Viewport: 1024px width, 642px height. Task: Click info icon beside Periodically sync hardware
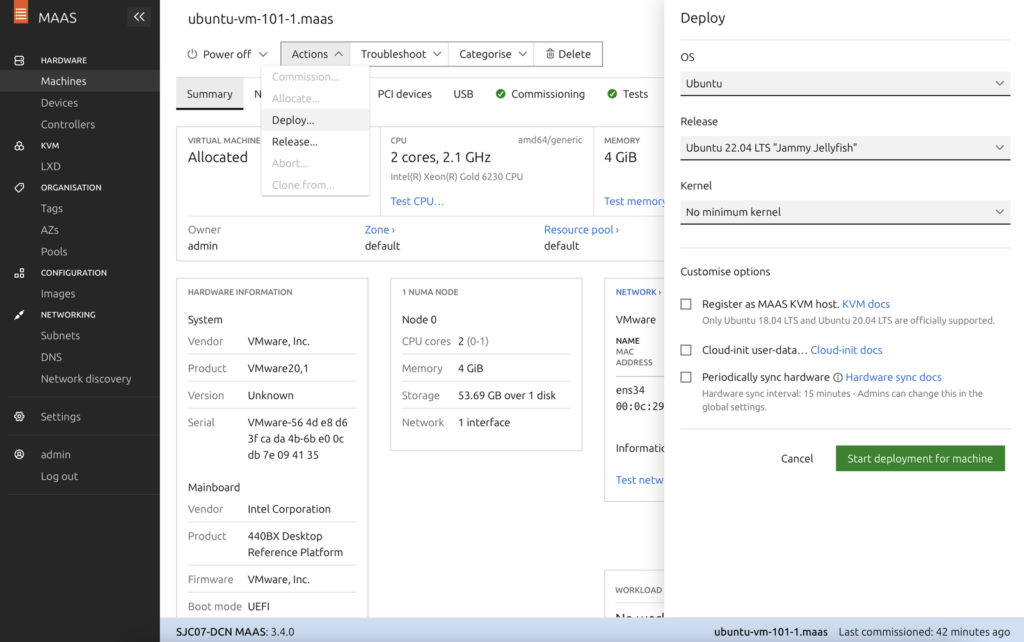[837, 377]
